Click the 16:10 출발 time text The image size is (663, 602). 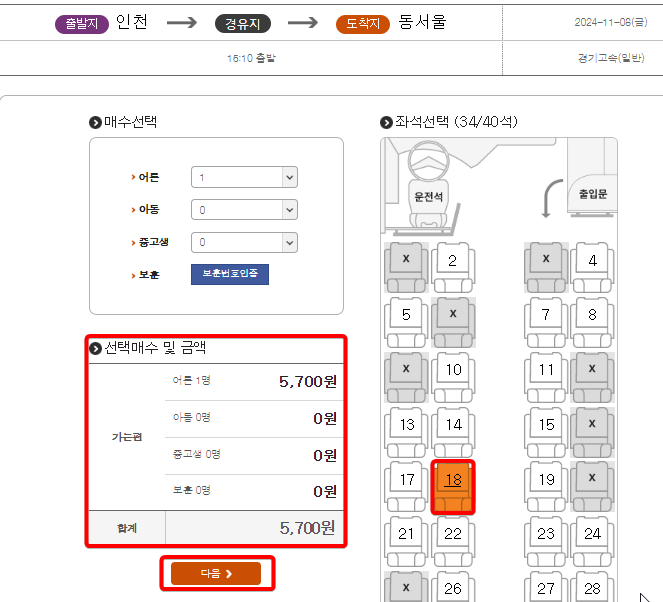pyautogui.click(x=251, y=58)
